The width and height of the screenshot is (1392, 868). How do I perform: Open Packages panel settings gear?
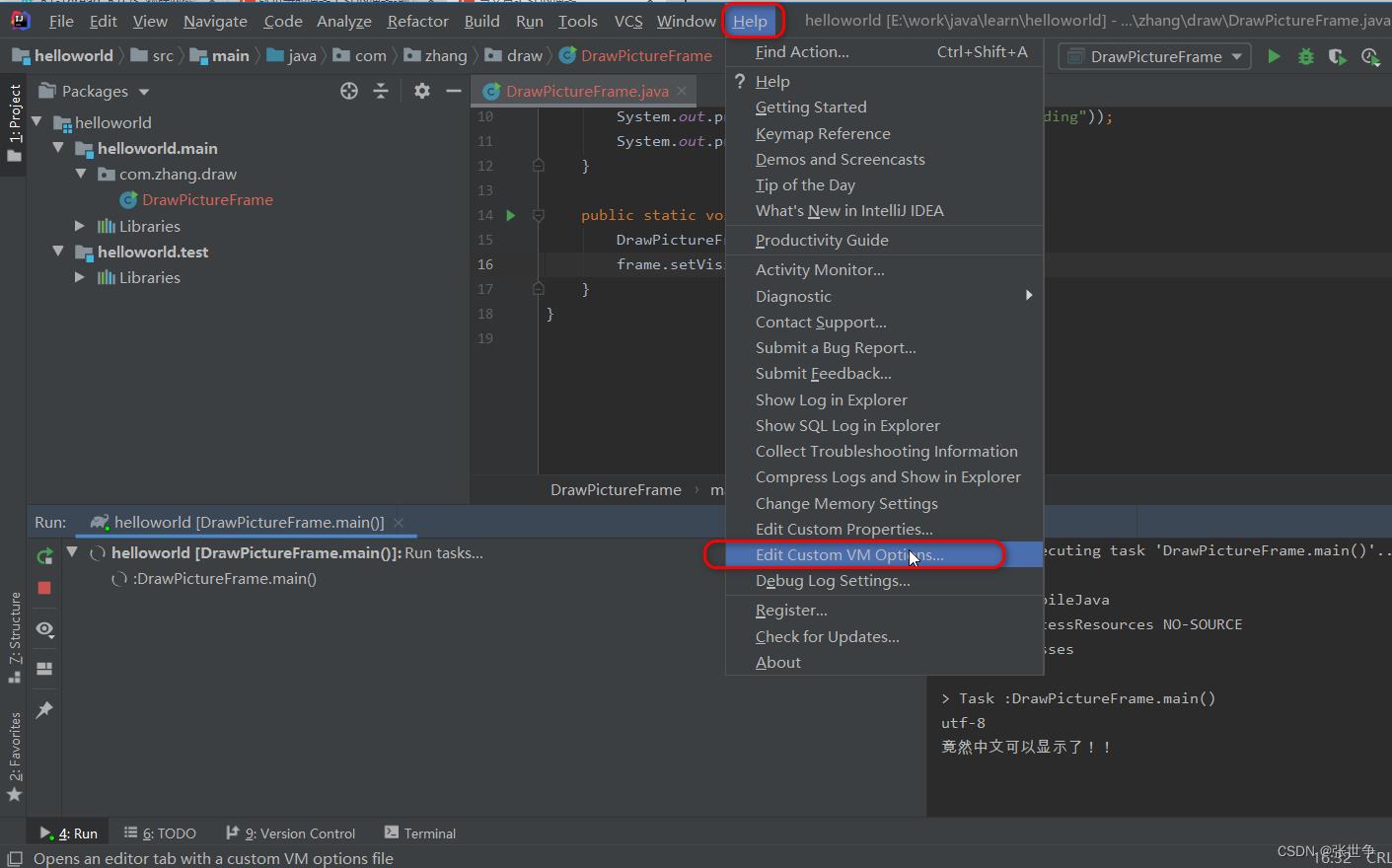coord(422,91)
